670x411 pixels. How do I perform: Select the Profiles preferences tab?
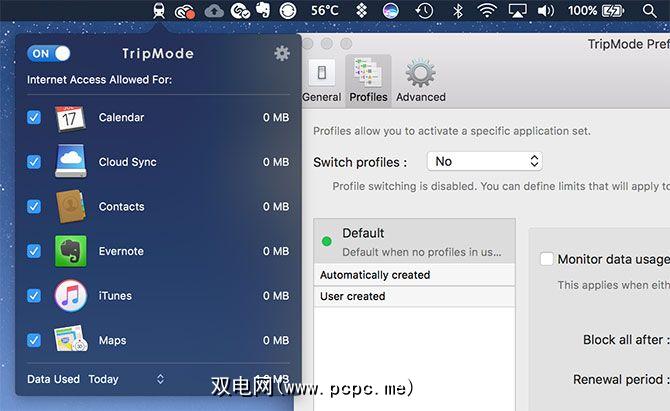(368, 81)
